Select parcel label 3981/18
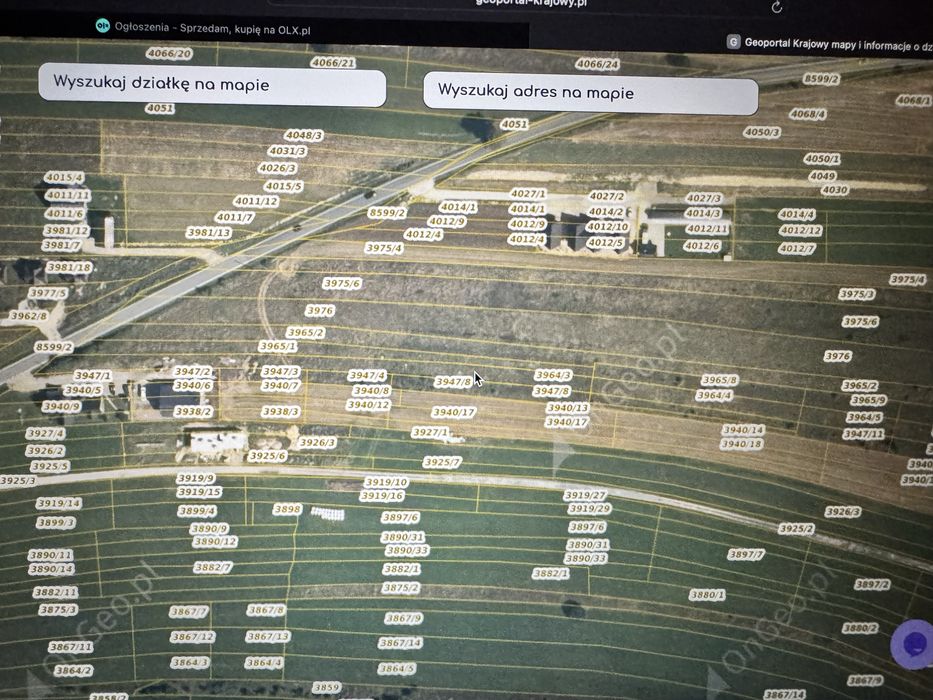 [x=69, y=267]
